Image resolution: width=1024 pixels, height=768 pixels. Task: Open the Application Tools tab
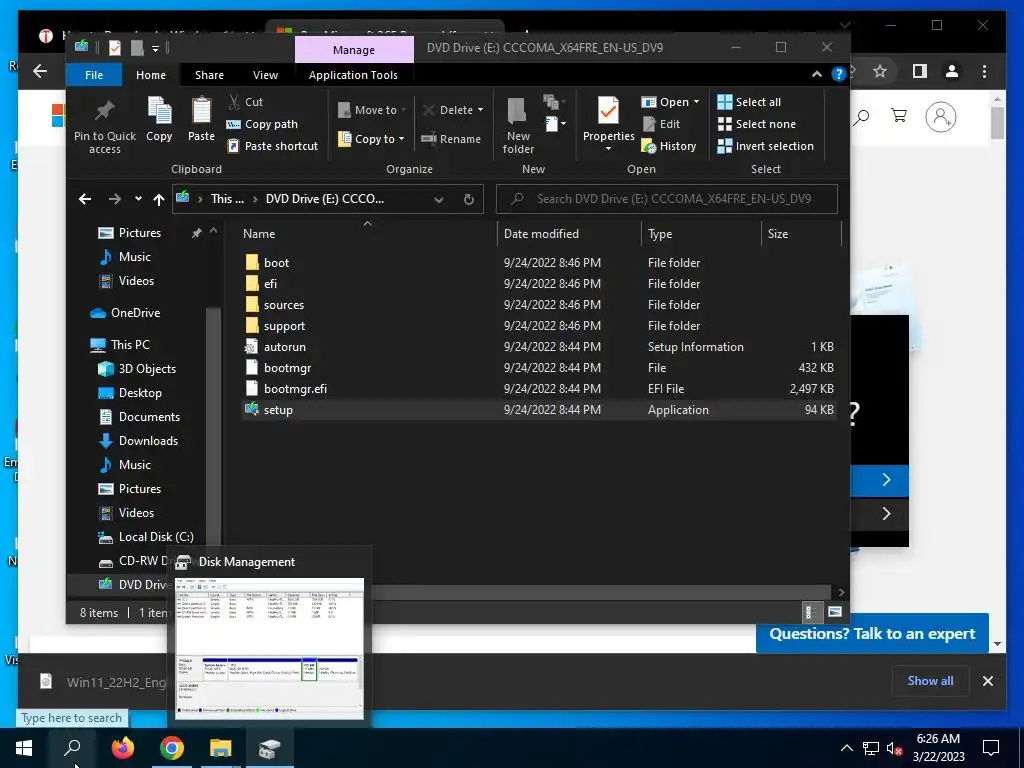[353, 75]
